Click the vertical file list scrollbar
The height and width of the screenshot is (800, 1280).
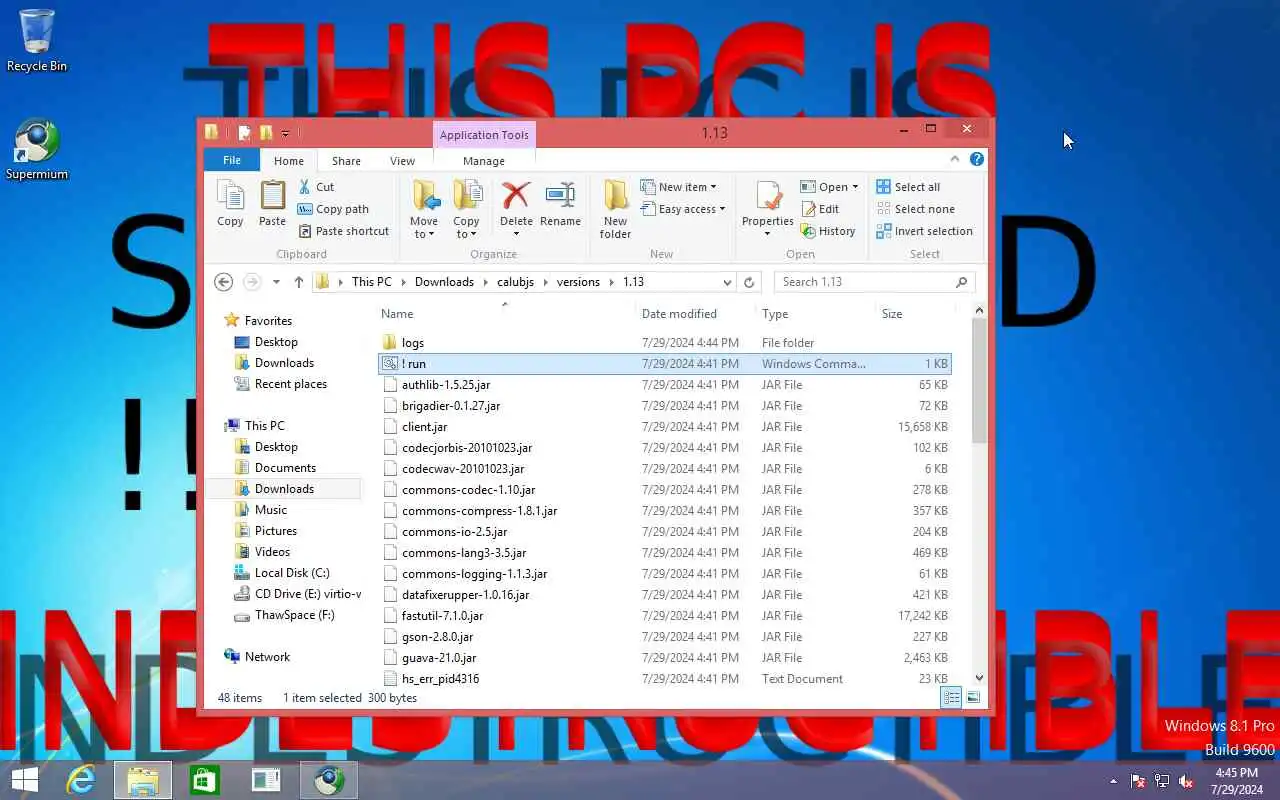[x=979, y=380]
